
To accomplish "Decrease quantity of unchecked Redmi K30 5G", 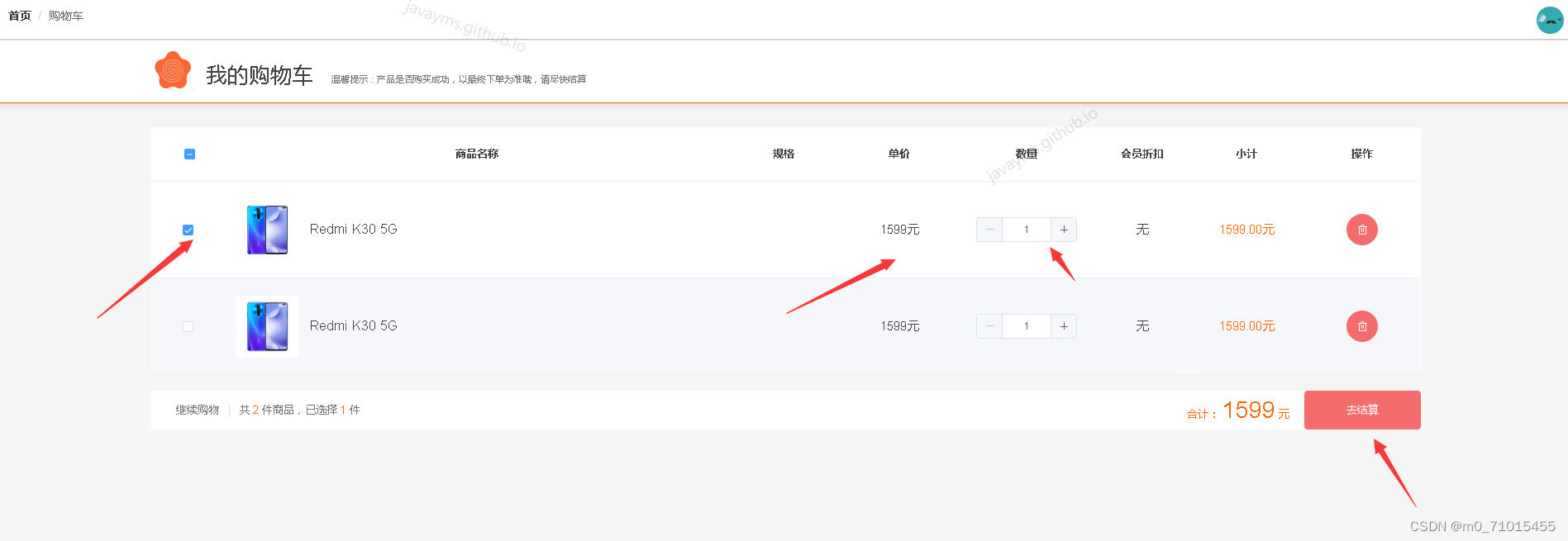I will pyautogui.click(x=989, y=326).
